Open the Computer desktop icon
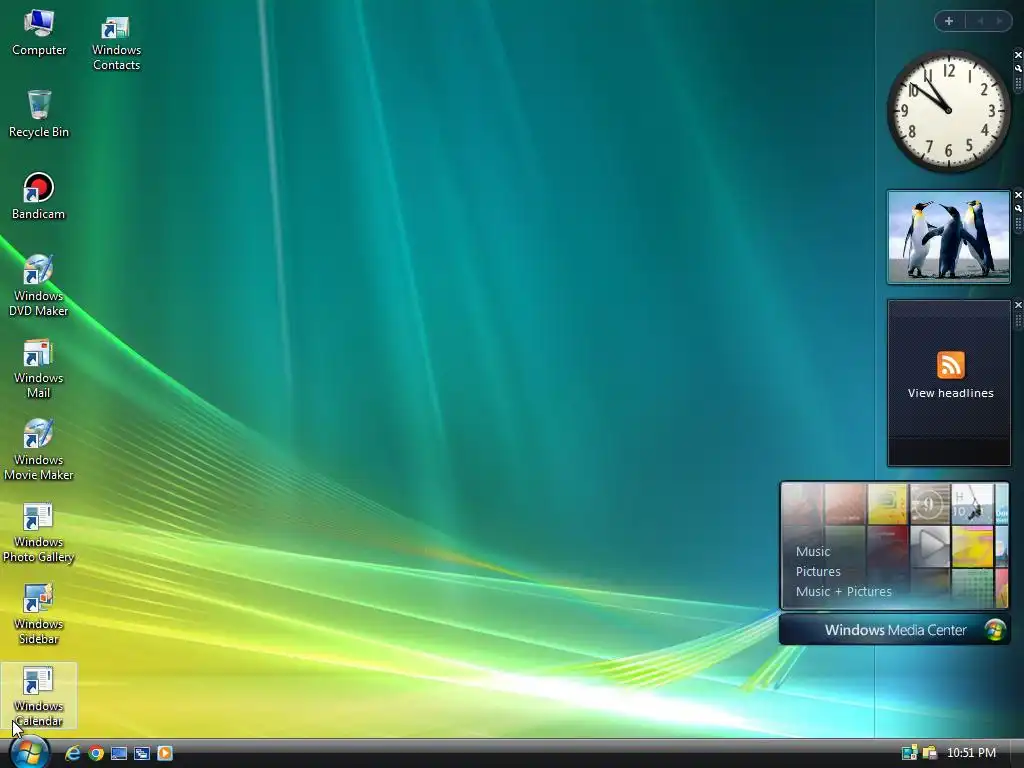Viewport: 1024px width, 768px height. 39,33
